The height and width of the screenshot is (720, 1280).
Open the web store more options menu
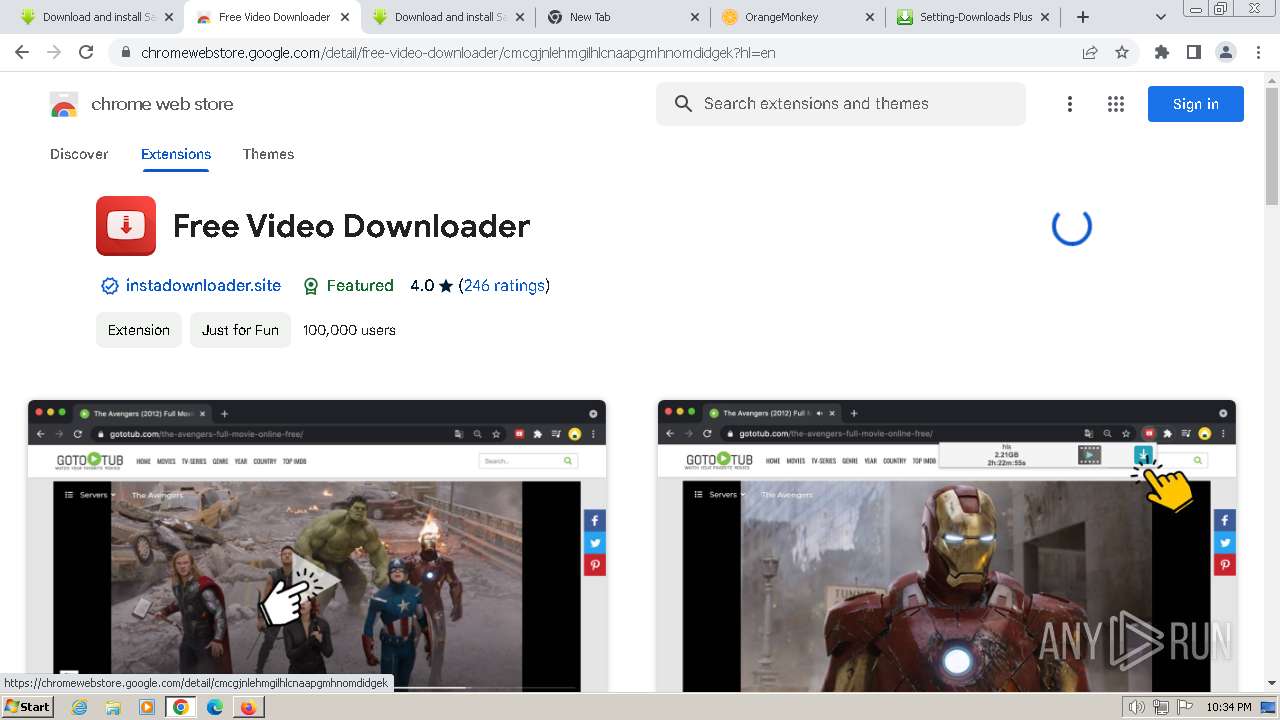1069,104
